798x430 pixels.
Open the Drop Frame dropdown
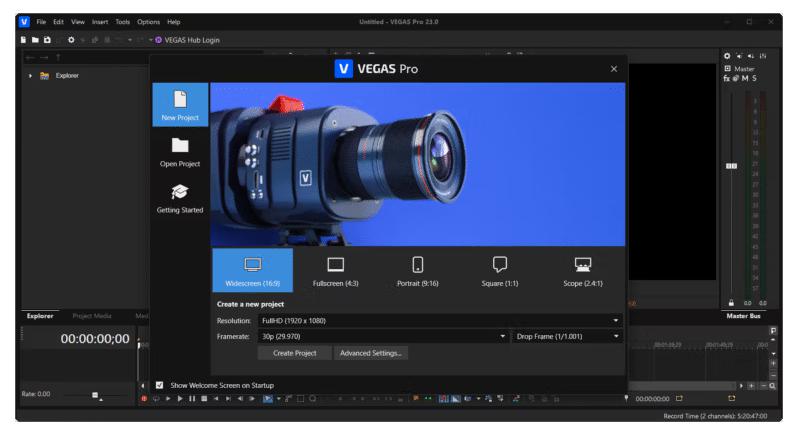(x=568, y=337)
